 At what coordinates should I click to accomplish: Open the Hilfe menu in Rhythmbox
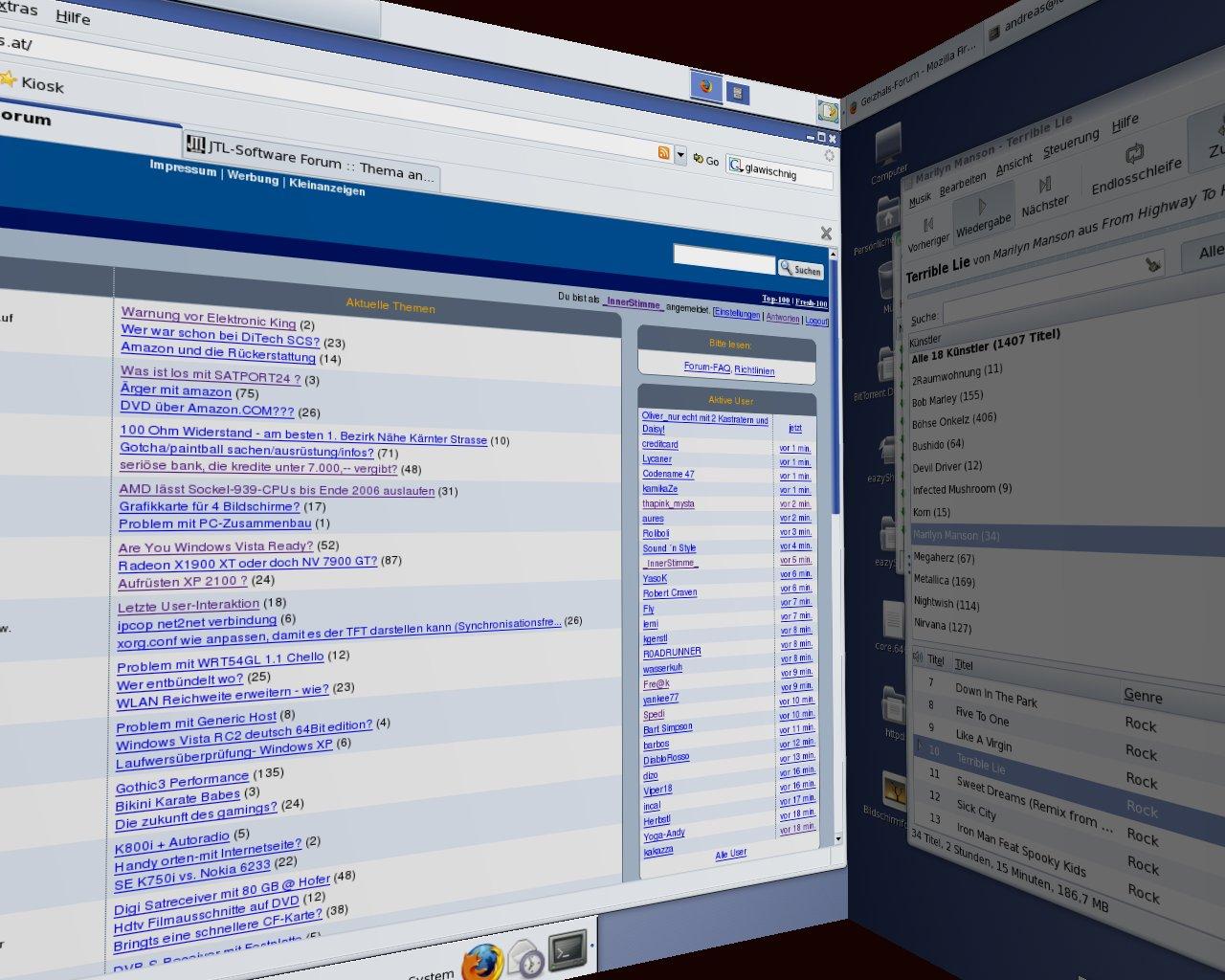pyautogui.click(x=1125, y=122)
